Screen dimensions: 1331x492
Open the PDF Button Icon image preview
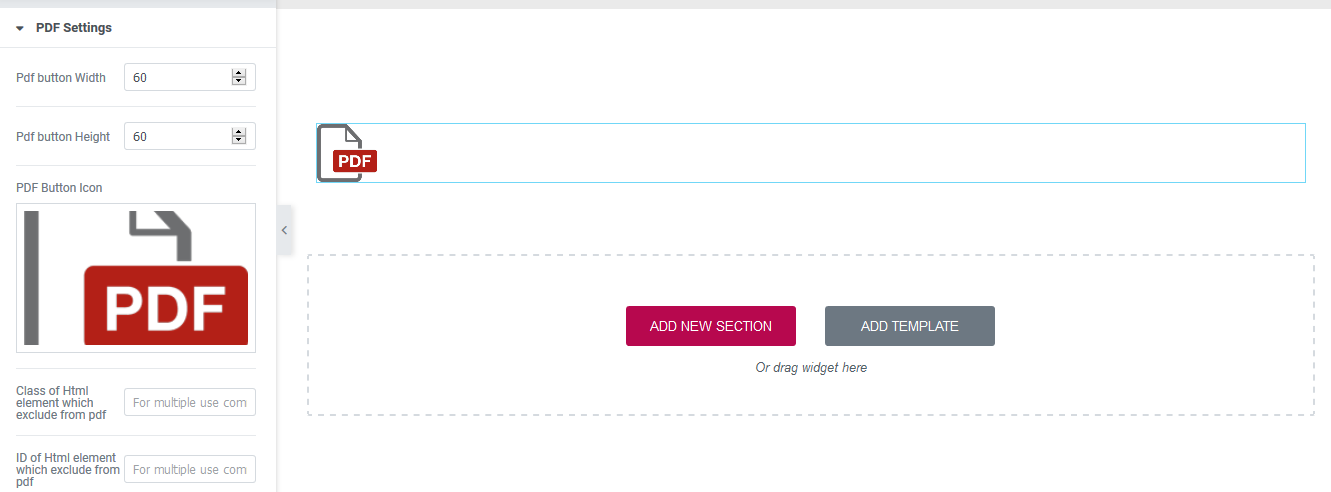click(x=136, y=278)
